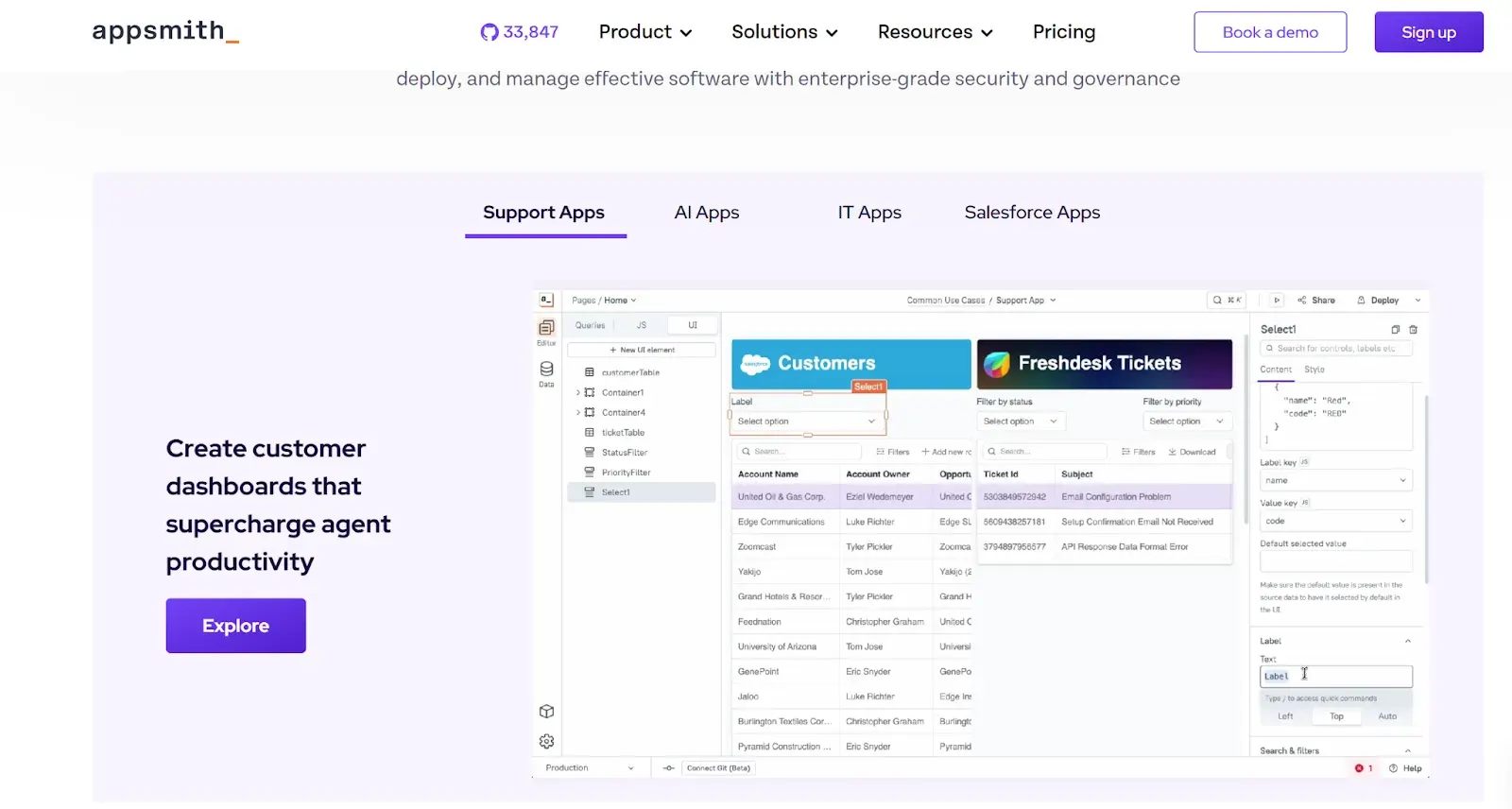This screenshot has width=1512, height=809.
Task: Switch to the AI Apps tab
Action: 707,213
